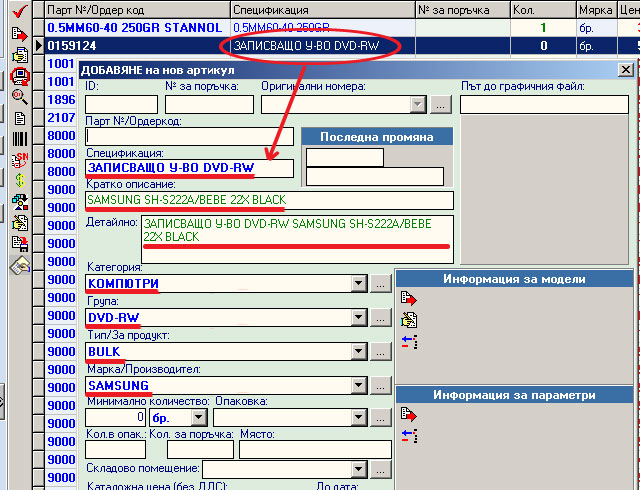Viewport: 640px width, 490px height.
Task: Open the Тип/За продукт dropdown showing BULK
Action: coord(358,351)
